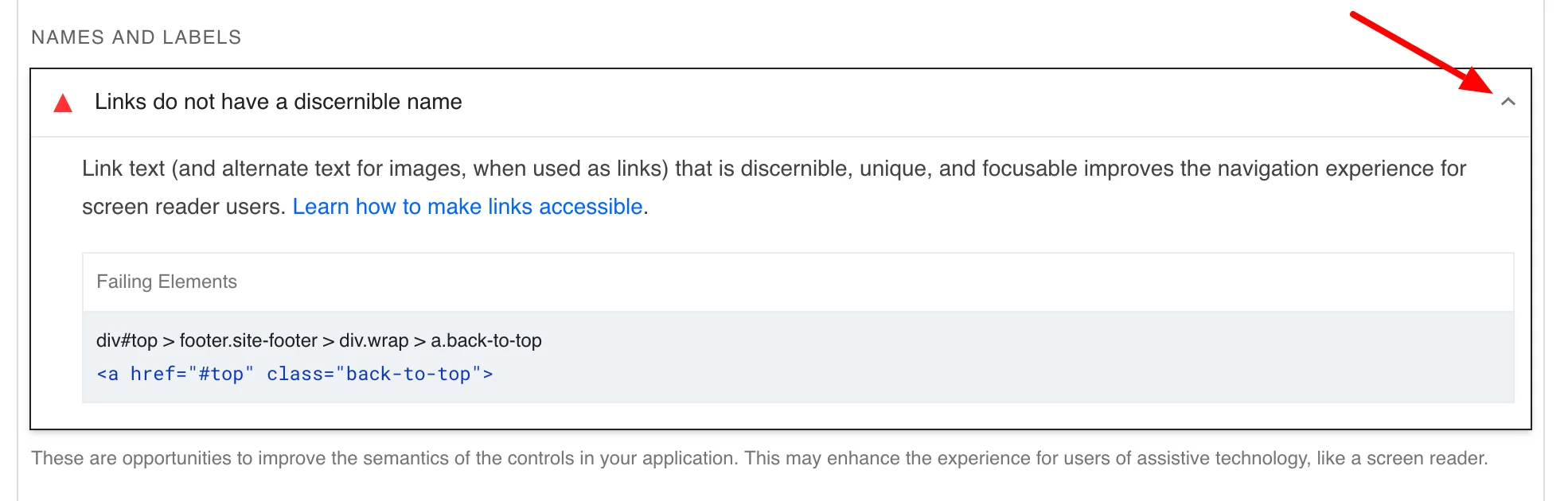Click div.wrap in the selector path
The height and width of the screenshot is (501, 1568).
click(373, 340)
